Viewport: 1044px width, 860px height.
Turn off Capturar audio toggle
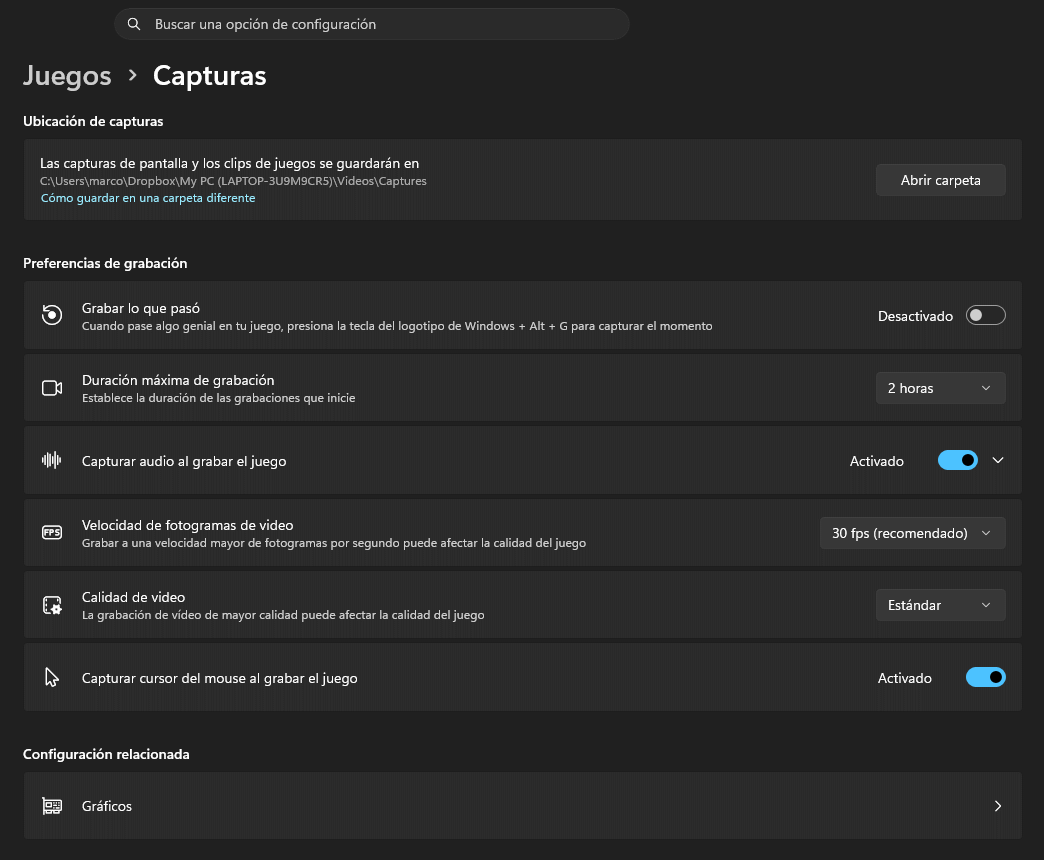[x=957, y=460]
